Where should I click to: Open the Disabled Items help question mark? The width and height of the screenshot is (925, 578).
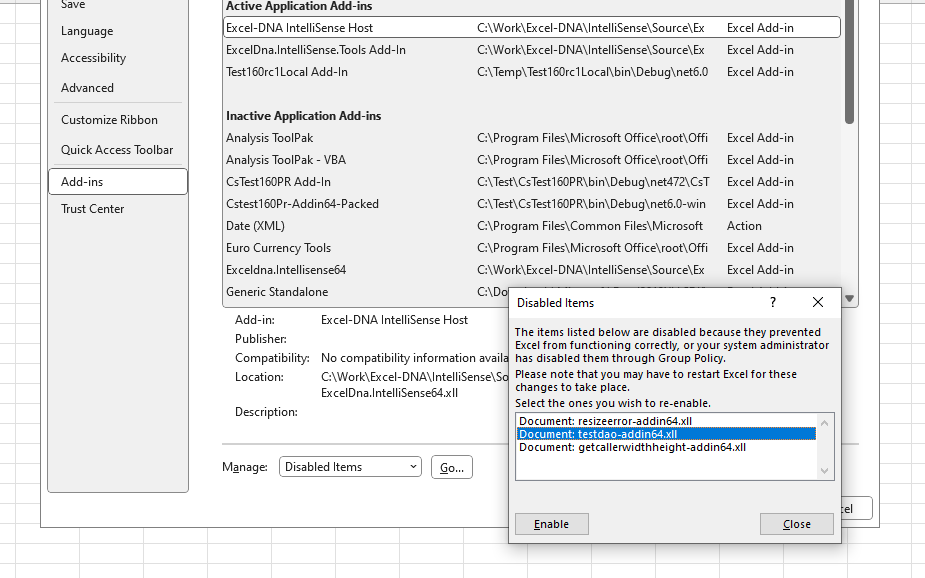coord(773,303)
